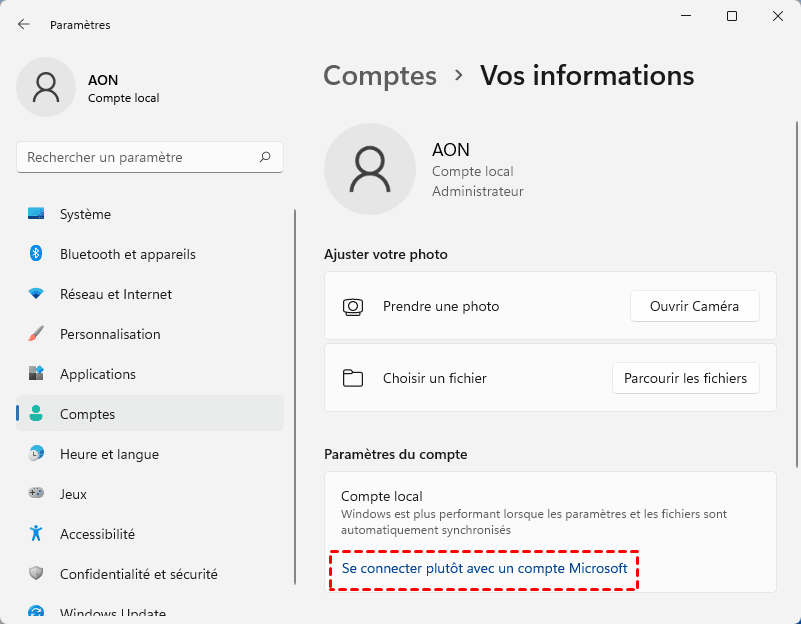The width and height of the screenshot is (801, 624).
Task: Click the Jeux controller icon
Action: [x=36, y=494]
